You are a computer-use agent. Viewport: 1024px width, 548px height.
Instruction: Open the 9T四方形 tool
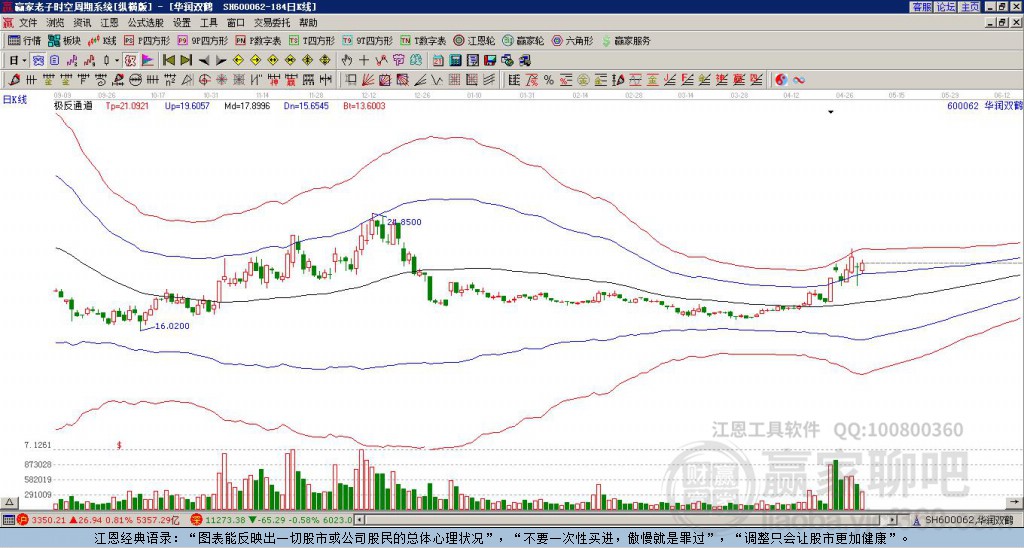368,40
